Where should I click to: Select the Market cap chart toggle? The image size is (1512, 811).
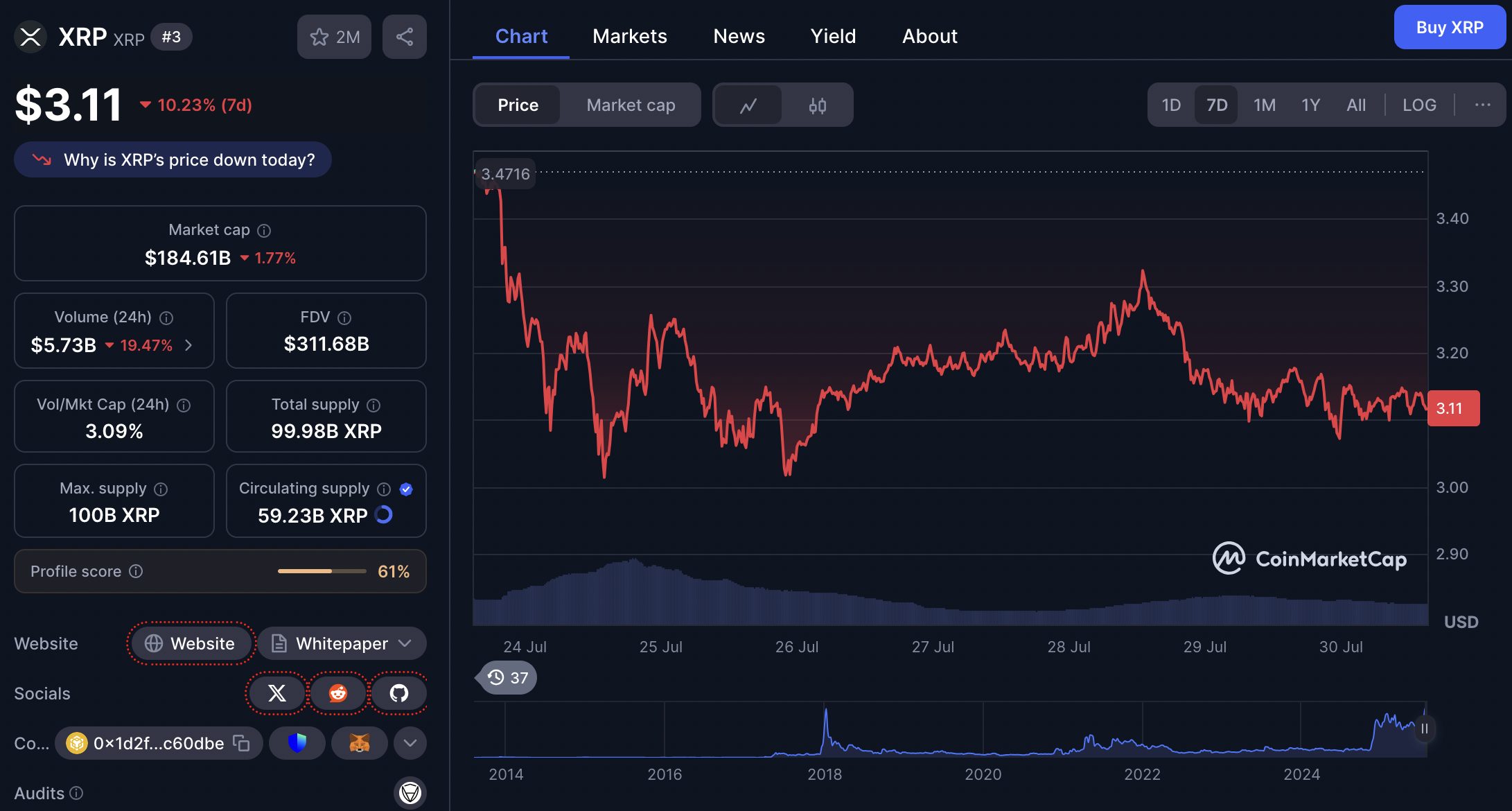pyautogui.click(x=631, y=105)
